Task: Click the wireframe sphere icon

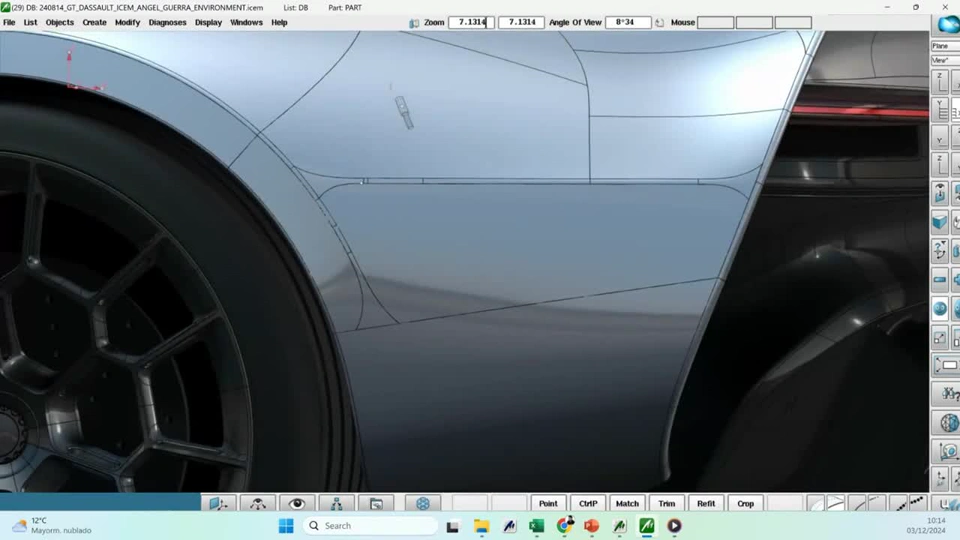Action: tap(946, 423)
